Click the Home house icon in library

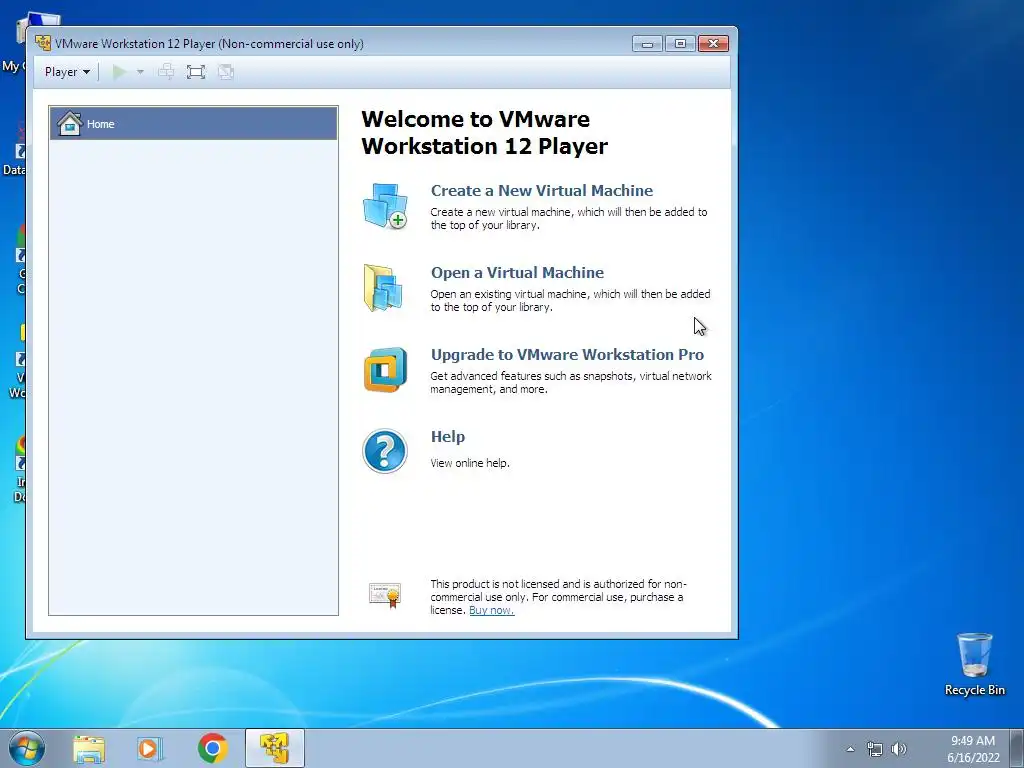coord(69,123)
